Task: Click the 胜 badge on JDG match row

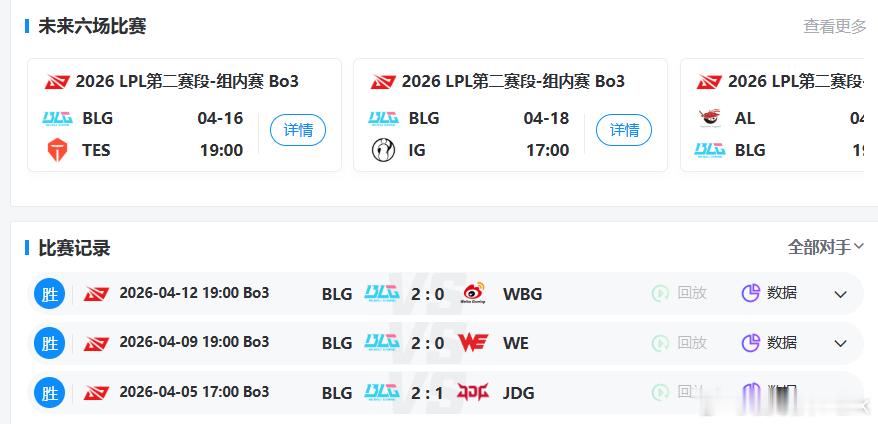Action: pos(50,392)
